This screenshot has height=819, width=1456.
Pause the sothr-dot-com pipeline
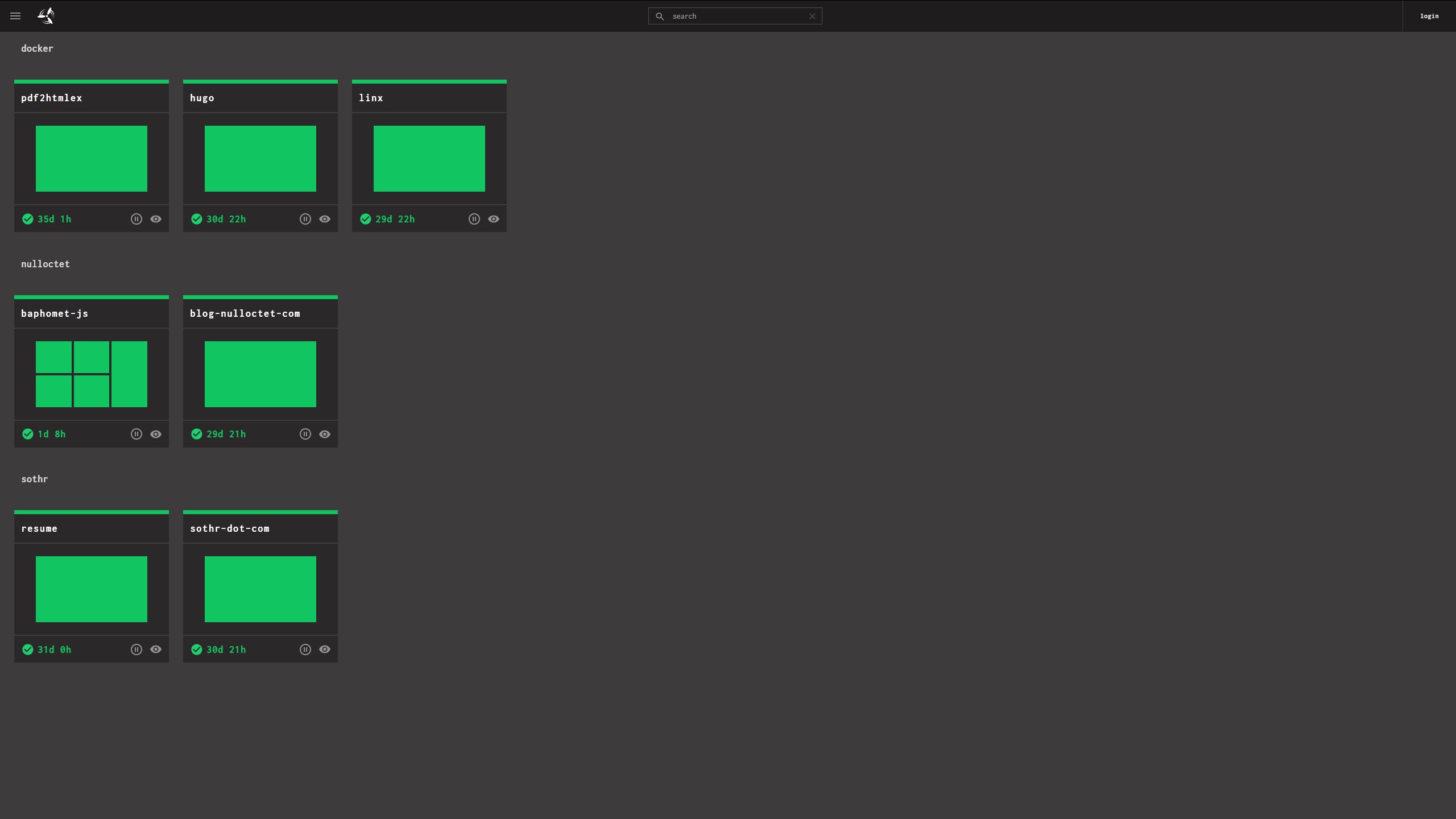pyautogui.click(x=305, y=650)
